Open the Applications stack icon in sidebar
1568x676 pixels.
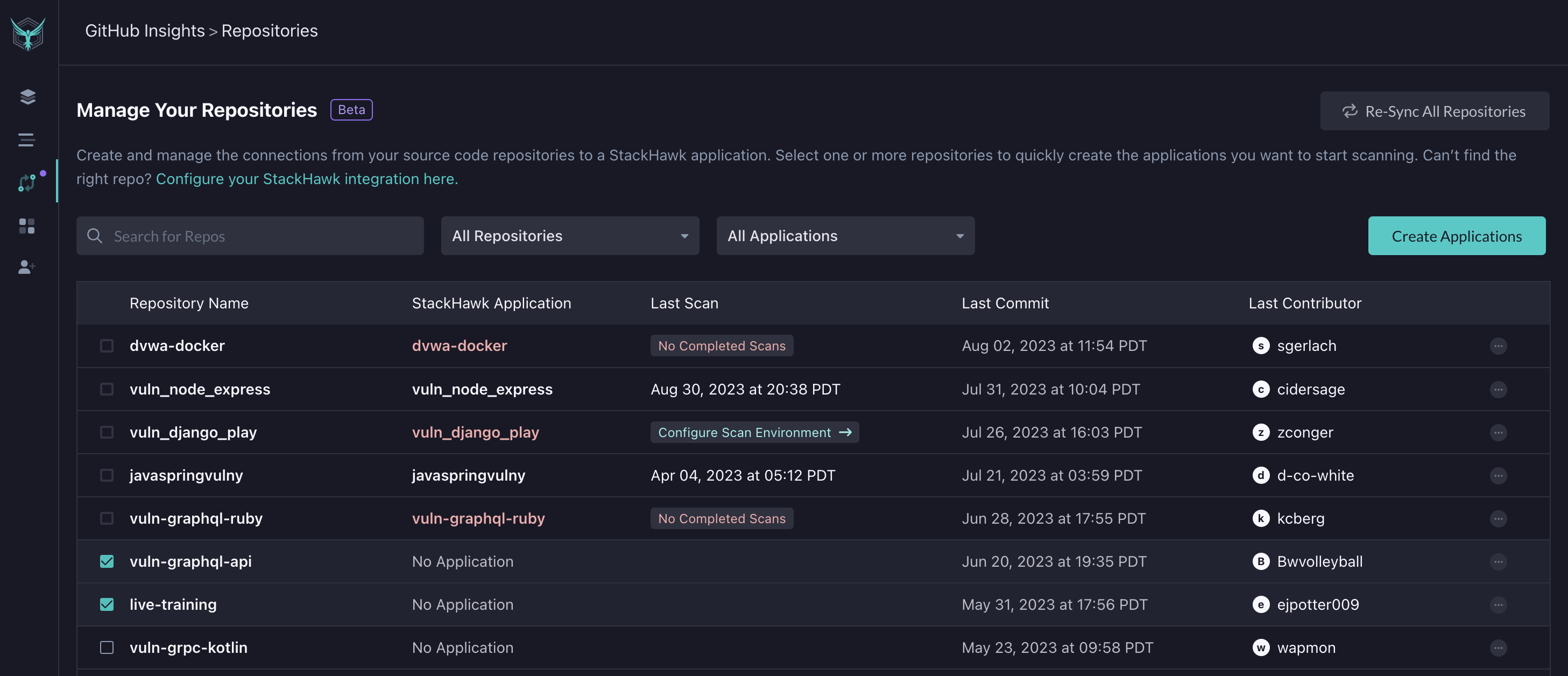27,96
